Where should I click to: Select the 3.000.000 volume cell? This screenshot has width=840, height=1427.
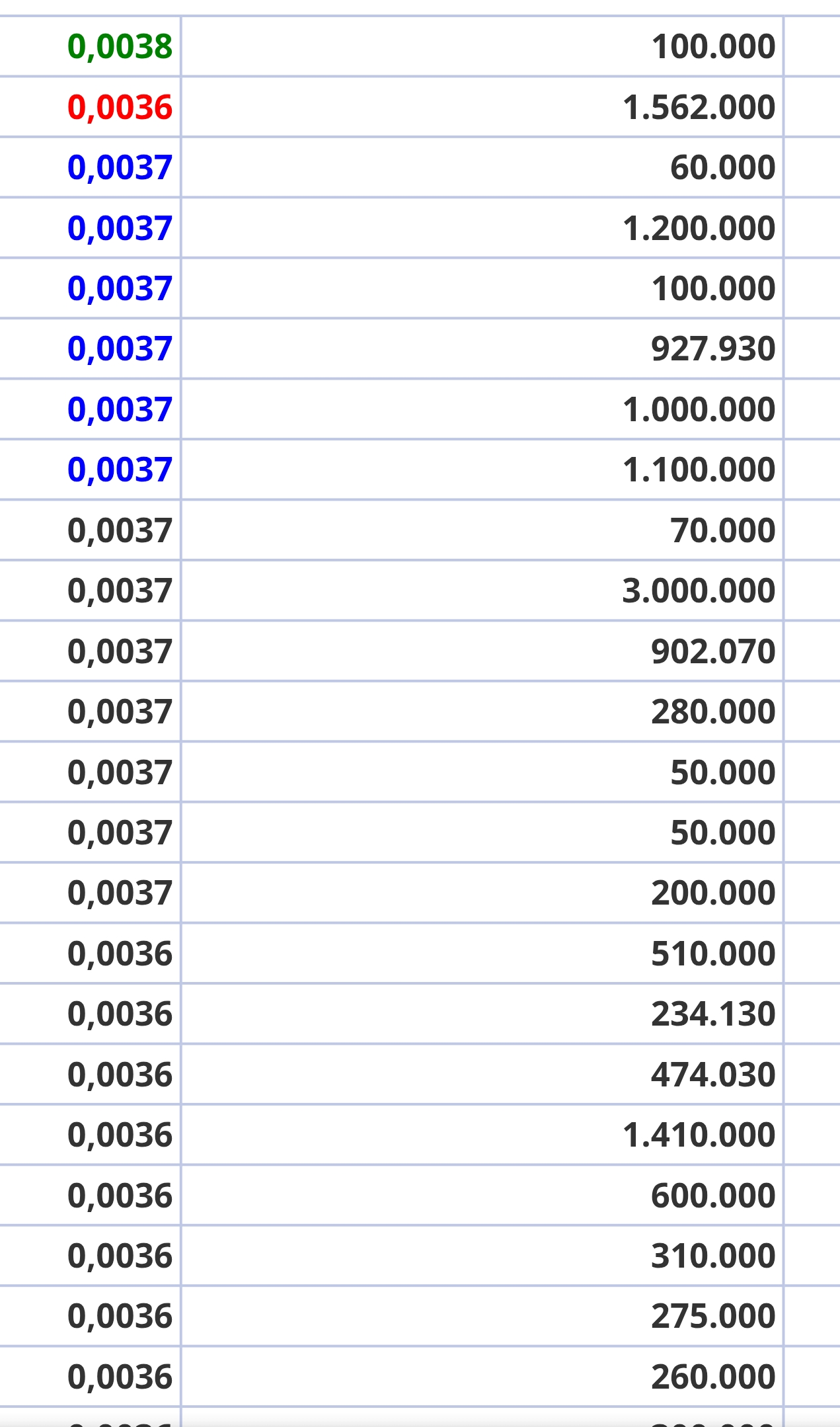482,591
